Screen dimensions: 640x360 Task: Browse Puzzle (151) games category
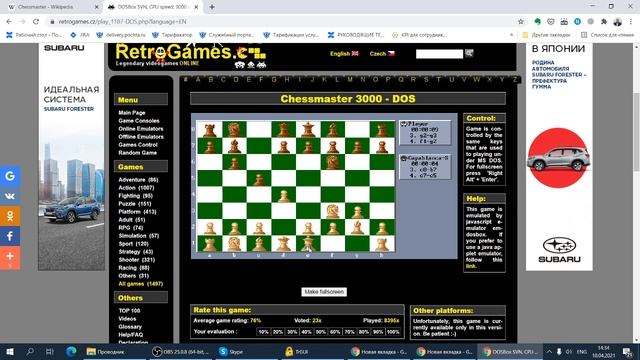135,204
